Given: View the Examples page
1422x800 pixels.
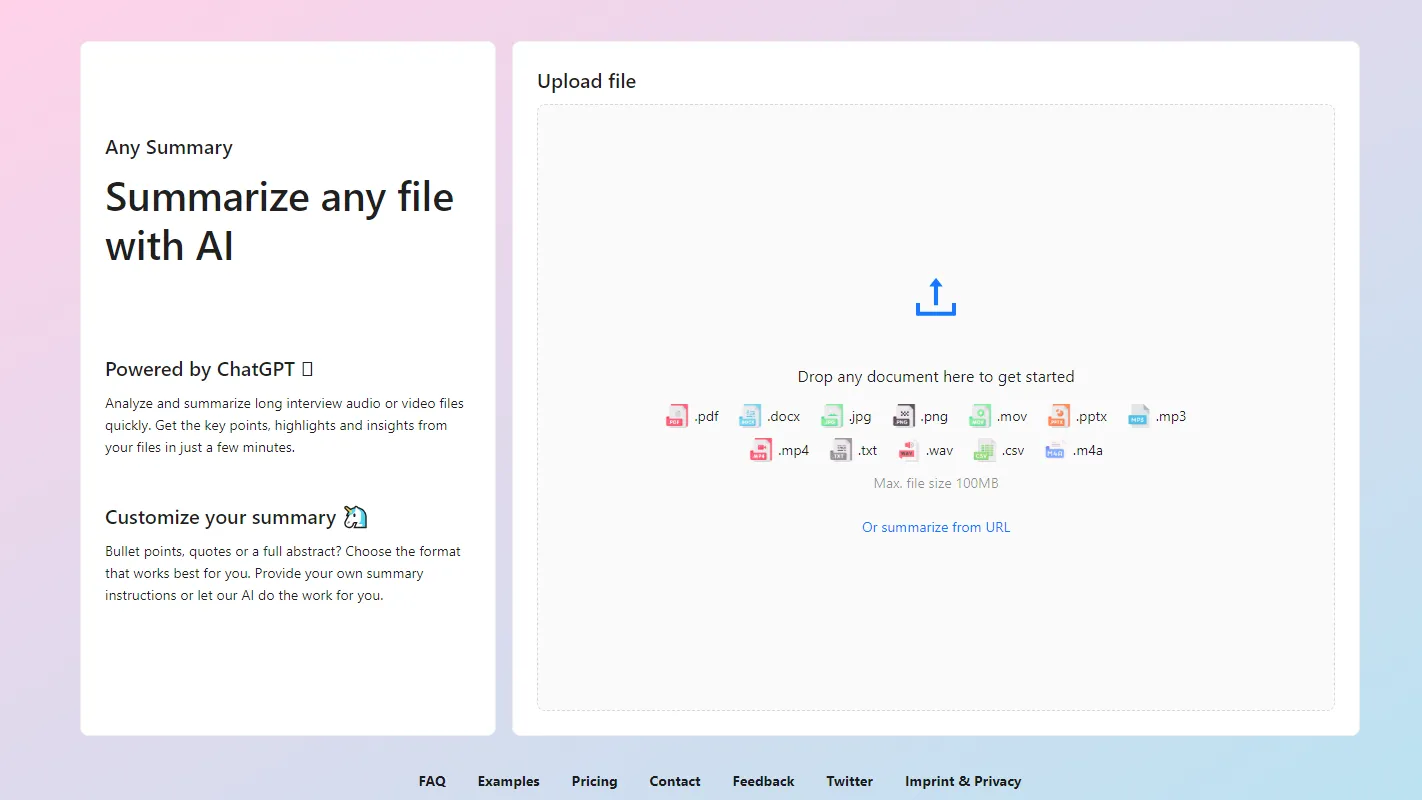Looking at the screenshot, I should (508, 781).
